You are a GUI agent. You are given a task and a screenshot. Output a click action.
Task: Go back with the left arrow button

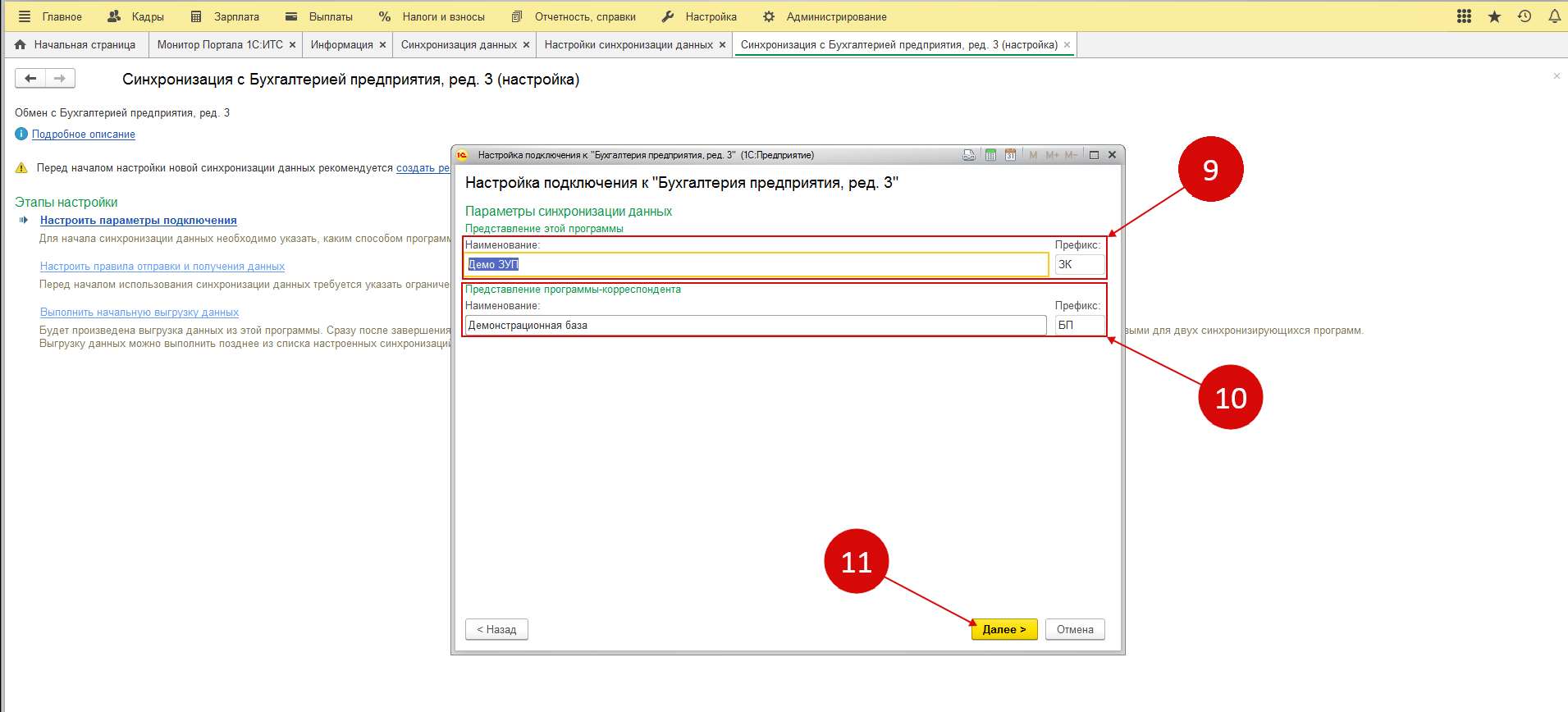pos(30,79)
